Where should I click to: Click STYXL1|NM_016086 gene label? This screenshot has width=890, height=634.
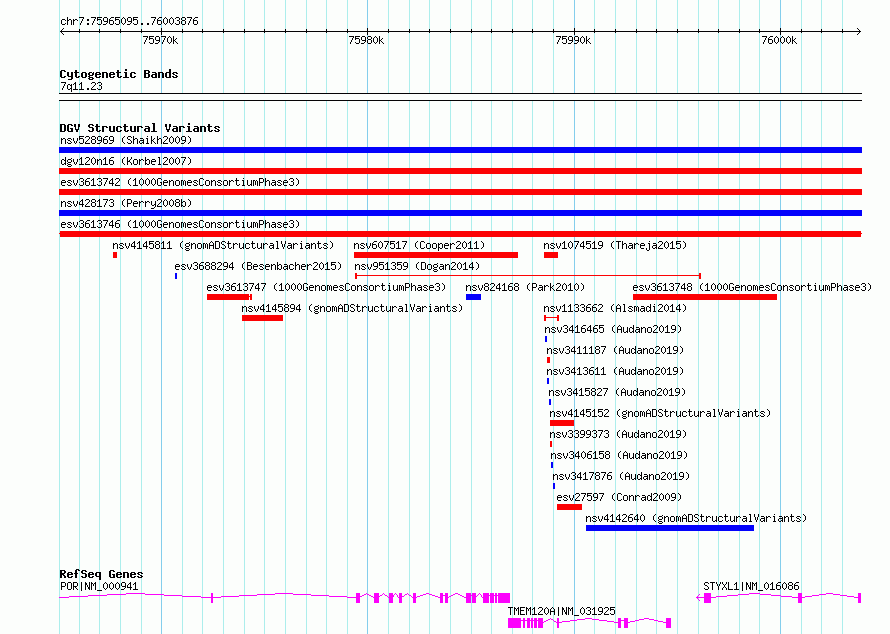click(751, 586)
